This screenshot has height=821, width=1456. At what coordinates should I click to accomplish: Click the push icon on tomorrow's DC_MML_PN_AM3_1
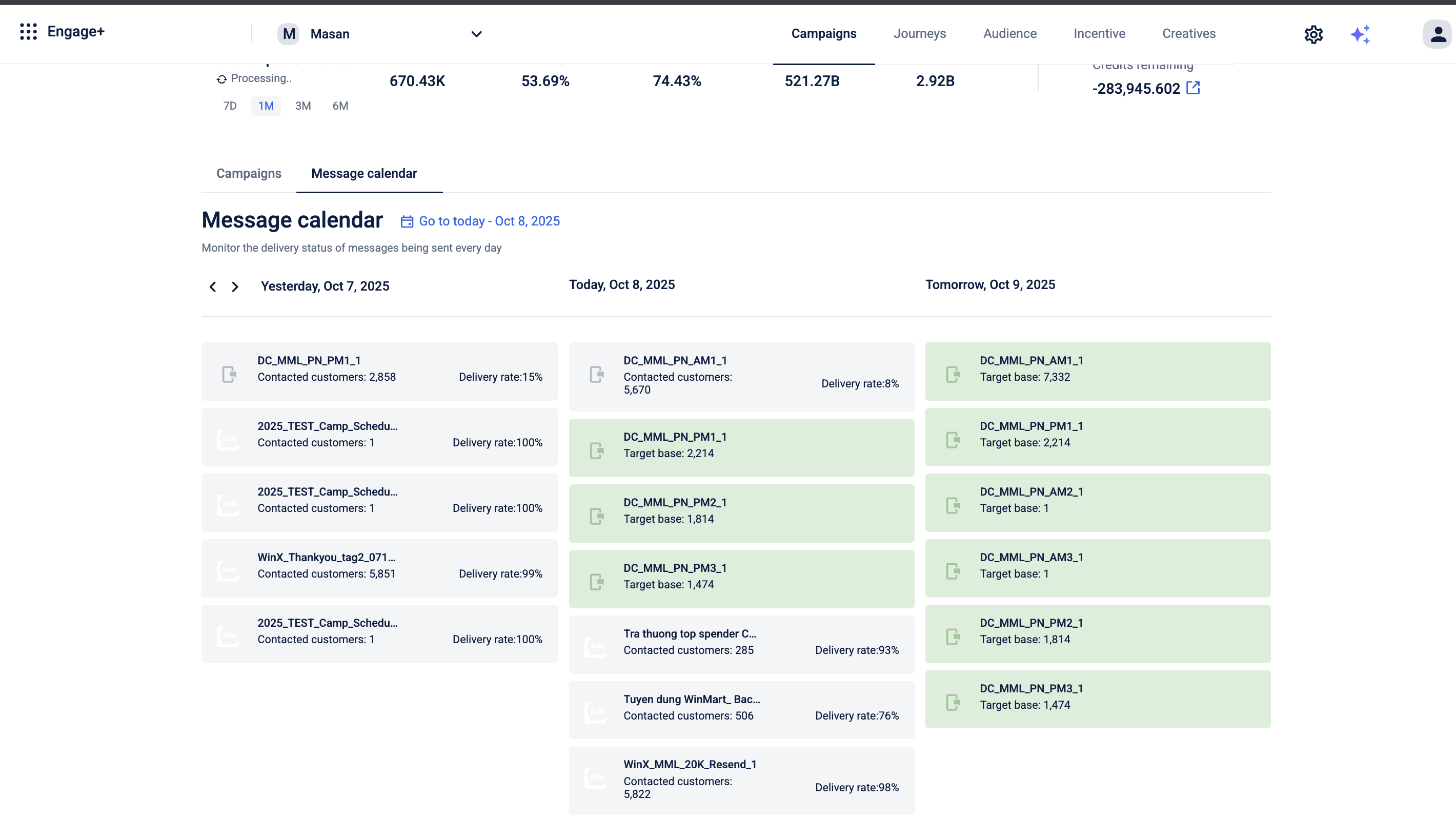click(x=953, y=571)
